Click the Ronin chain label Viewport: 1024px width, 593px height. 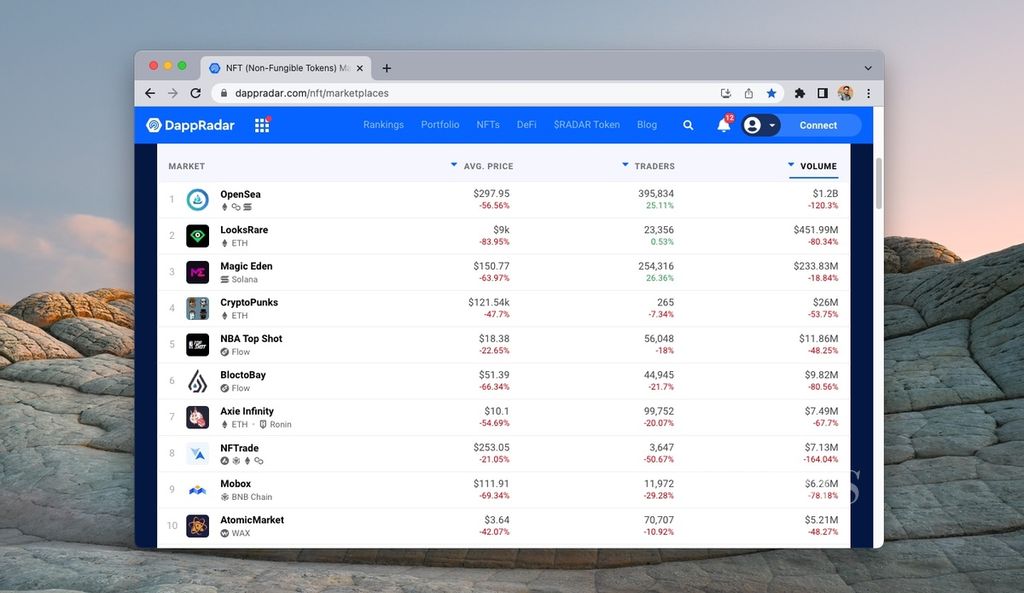(276, 424)
